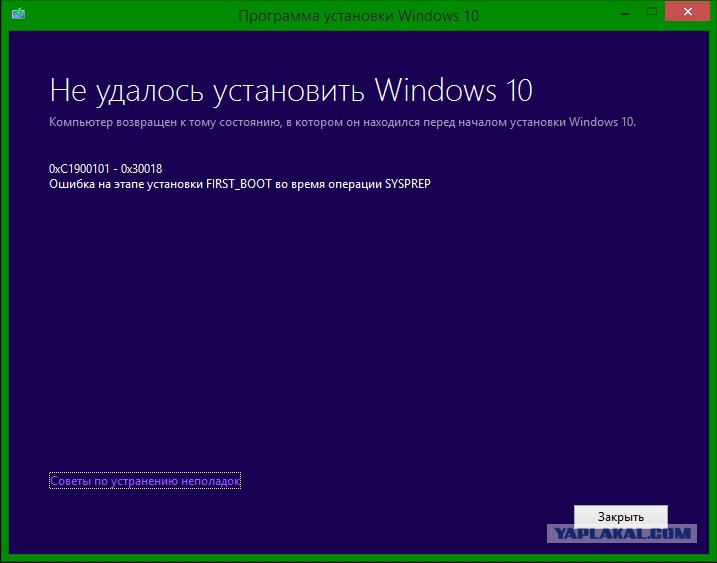Click the setup program icon in title bar
This screenshot has height=563, width=717.
click(18, 14)
